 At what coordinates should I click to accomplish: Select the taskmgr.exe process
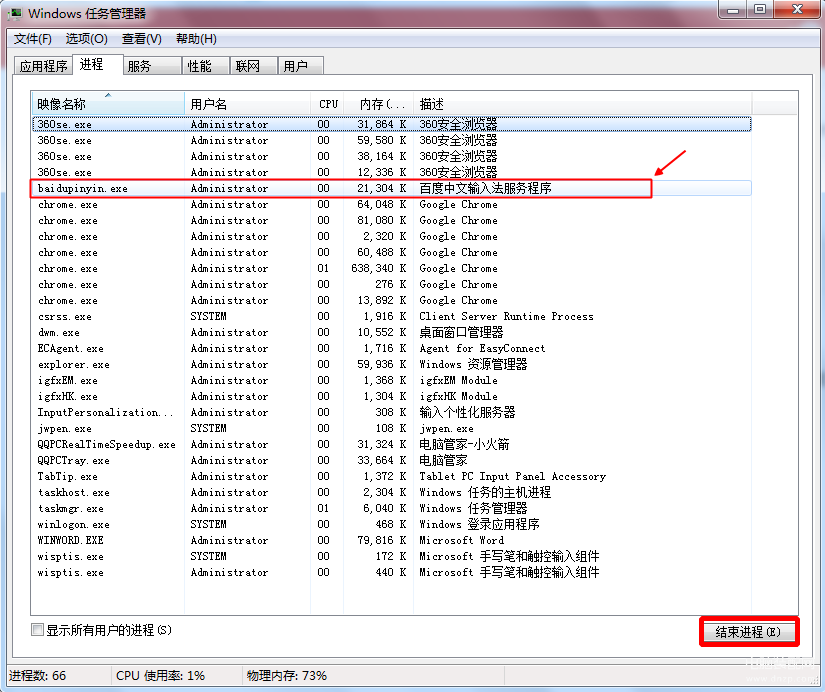(391, 508)
